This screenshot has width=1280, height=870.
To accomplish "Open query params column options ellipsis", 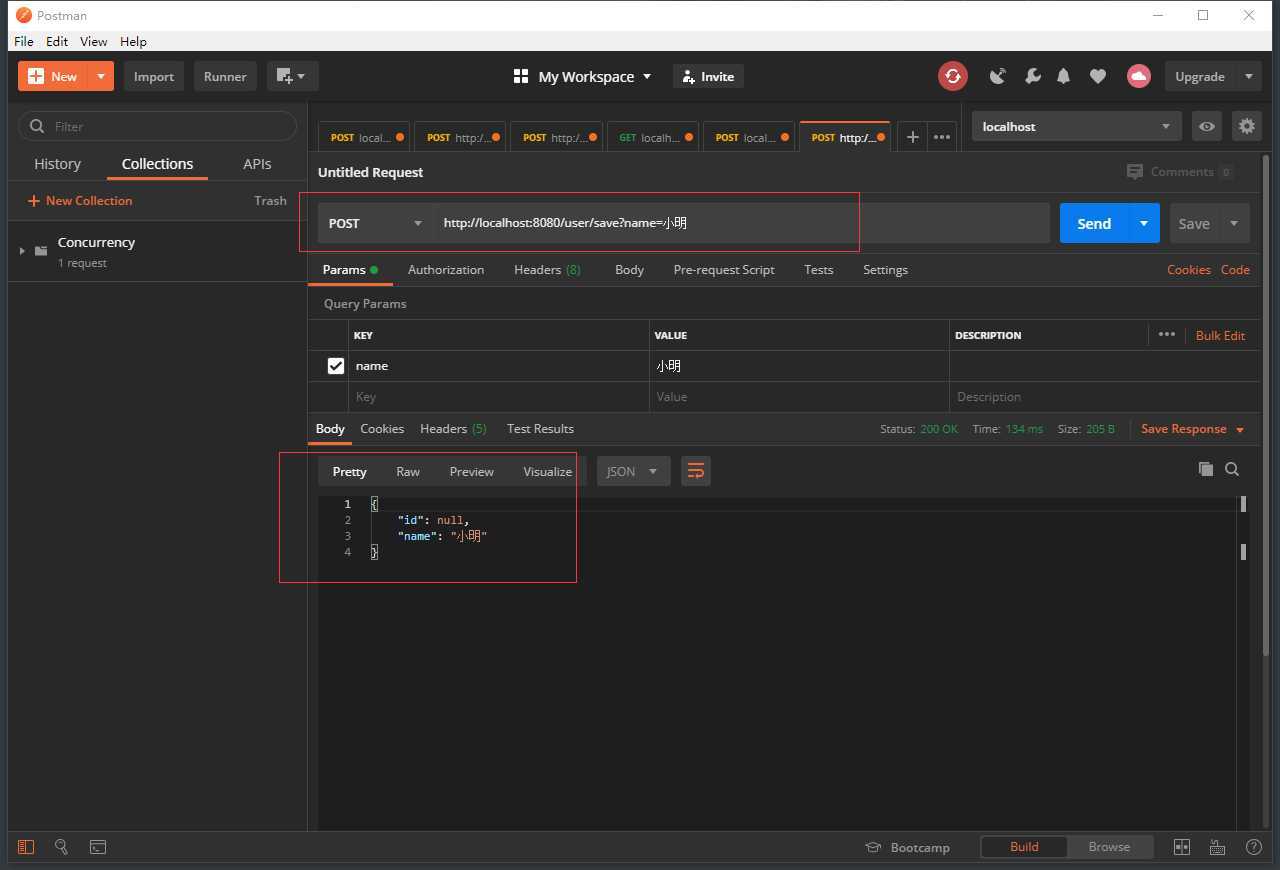I will (1166, 334).
